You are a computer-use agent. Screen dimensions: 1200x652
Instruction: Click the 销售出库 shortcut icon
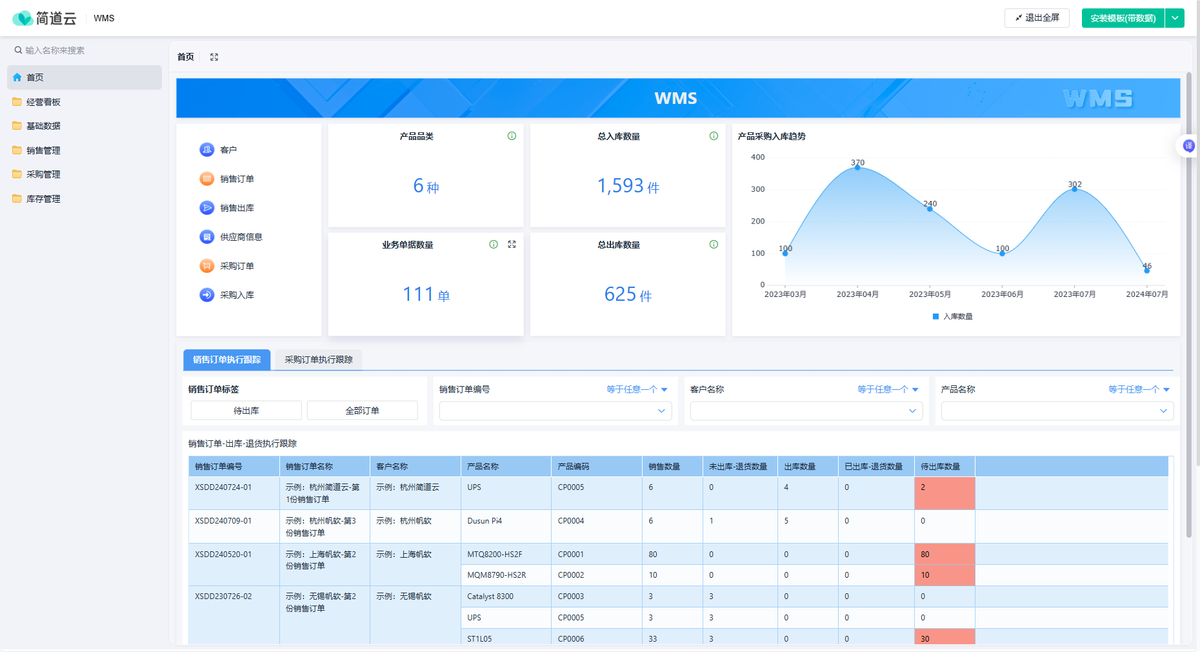[207, 208]
